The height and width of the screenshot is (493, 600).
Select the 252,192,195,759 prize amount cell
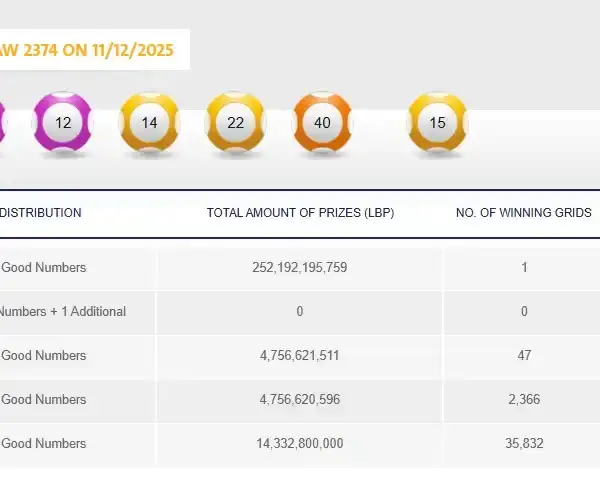click(x=299, y=268)
